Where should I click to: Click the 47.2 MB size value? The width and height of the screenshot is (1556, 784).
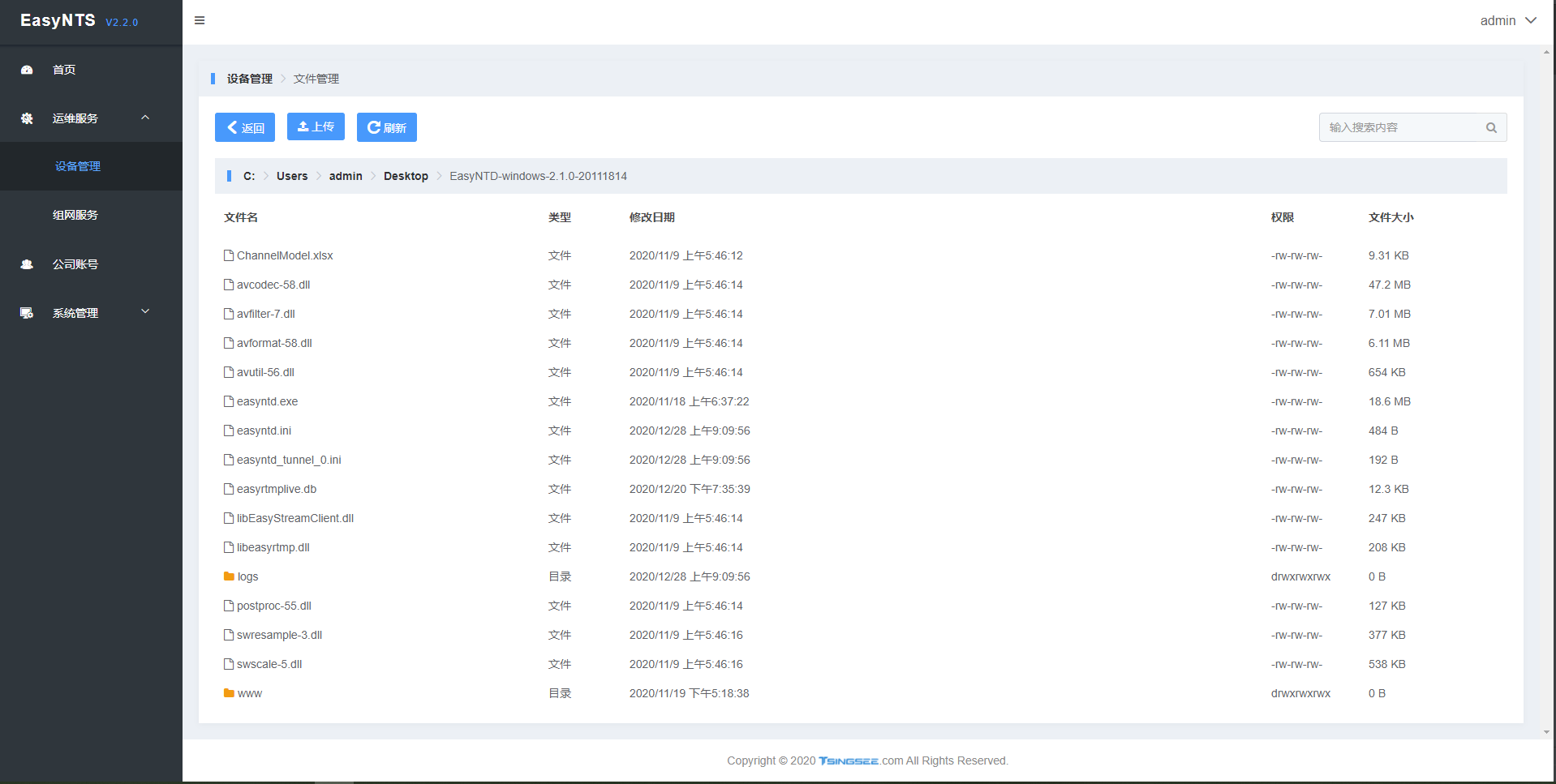click(x=1390, y=285)
